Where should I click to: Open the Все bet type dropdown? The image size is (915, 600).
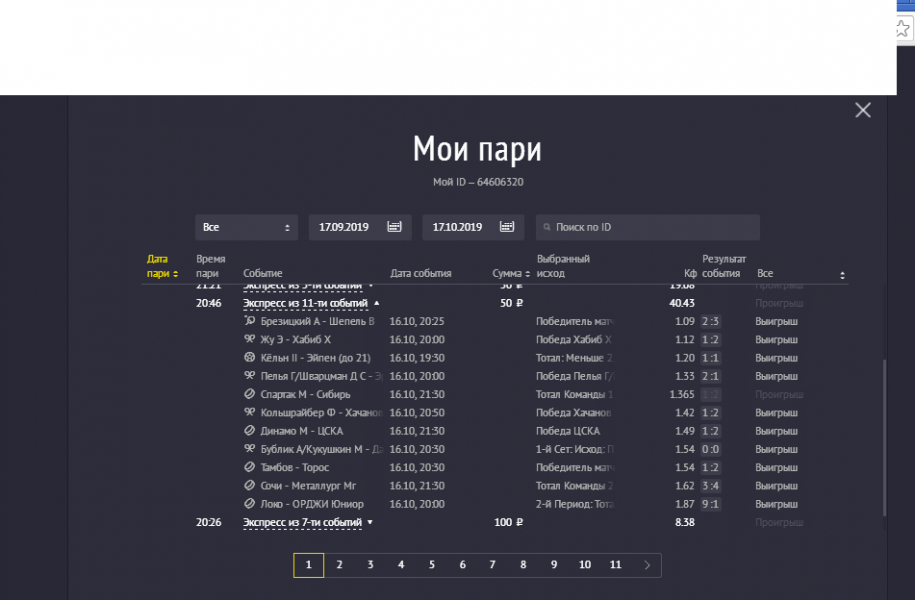(x=246, y=227)
